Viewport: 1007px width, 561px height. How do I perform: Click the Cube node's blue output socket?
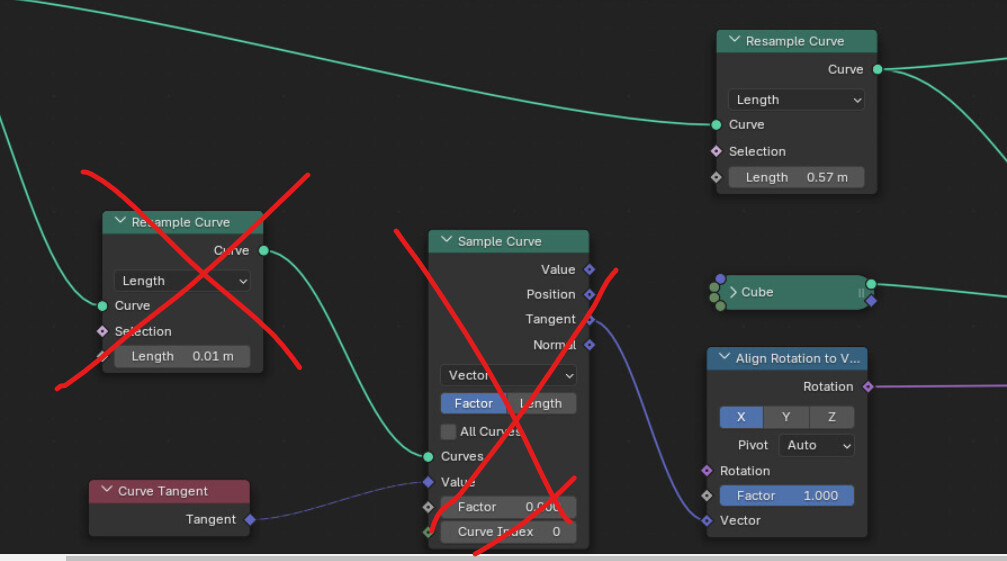coord(871,300)
